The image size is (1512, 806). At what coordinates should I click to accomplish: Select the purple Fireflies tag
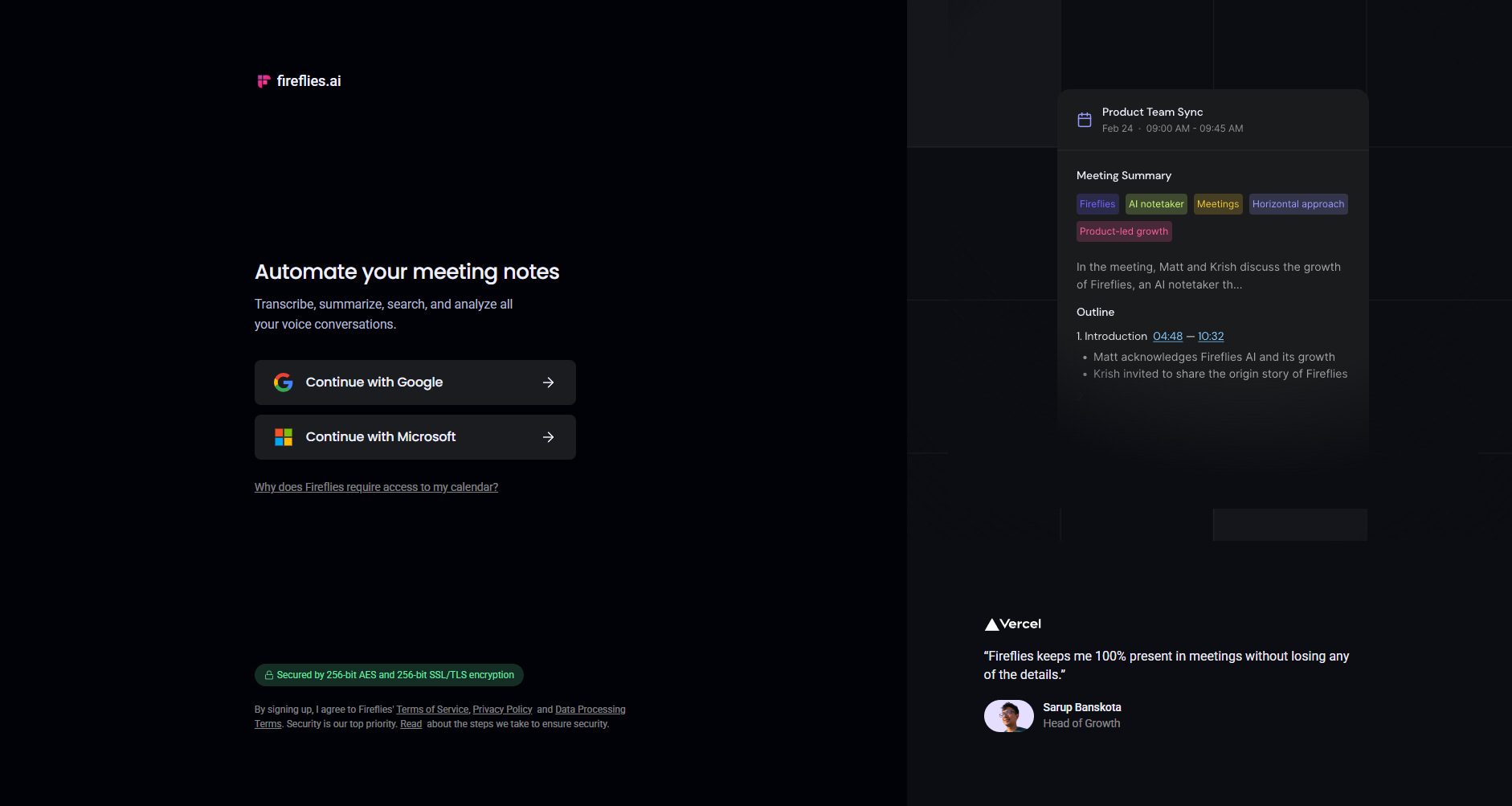pos(1097,204)
